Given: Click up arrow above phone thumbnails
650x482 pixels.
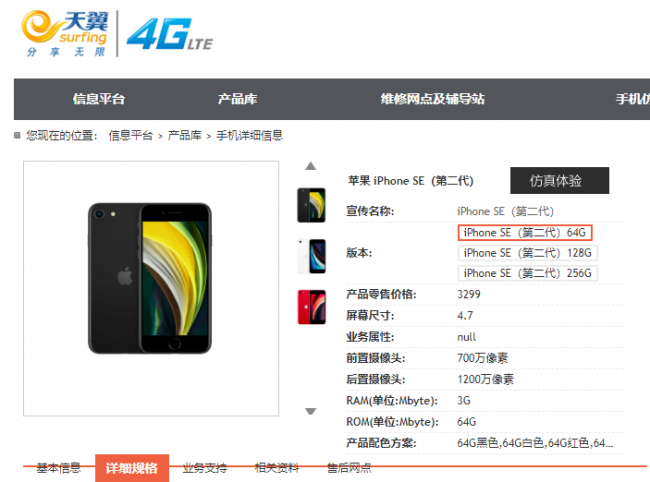Looking at the screenshot, I should (x=310, y=166).
